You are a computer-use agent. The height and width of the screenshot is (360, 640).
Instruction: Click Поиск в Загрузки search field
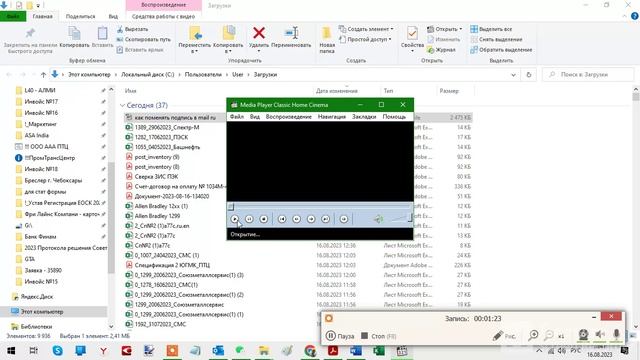tap(588, 75)
